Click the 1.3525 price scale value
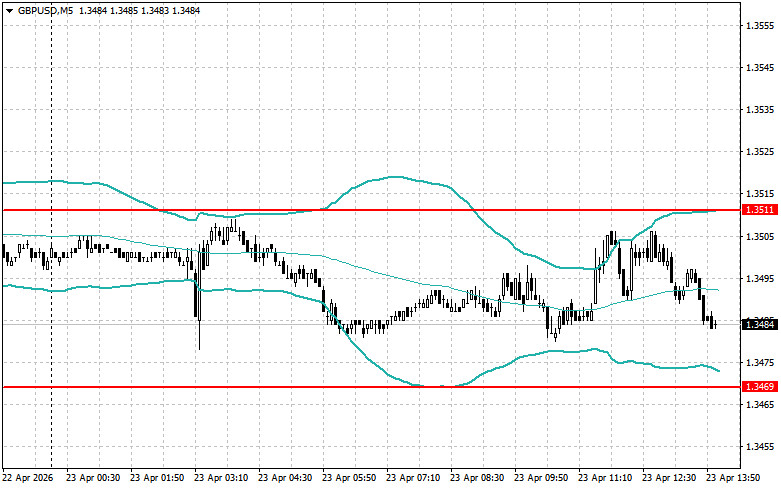 point(760,151)
